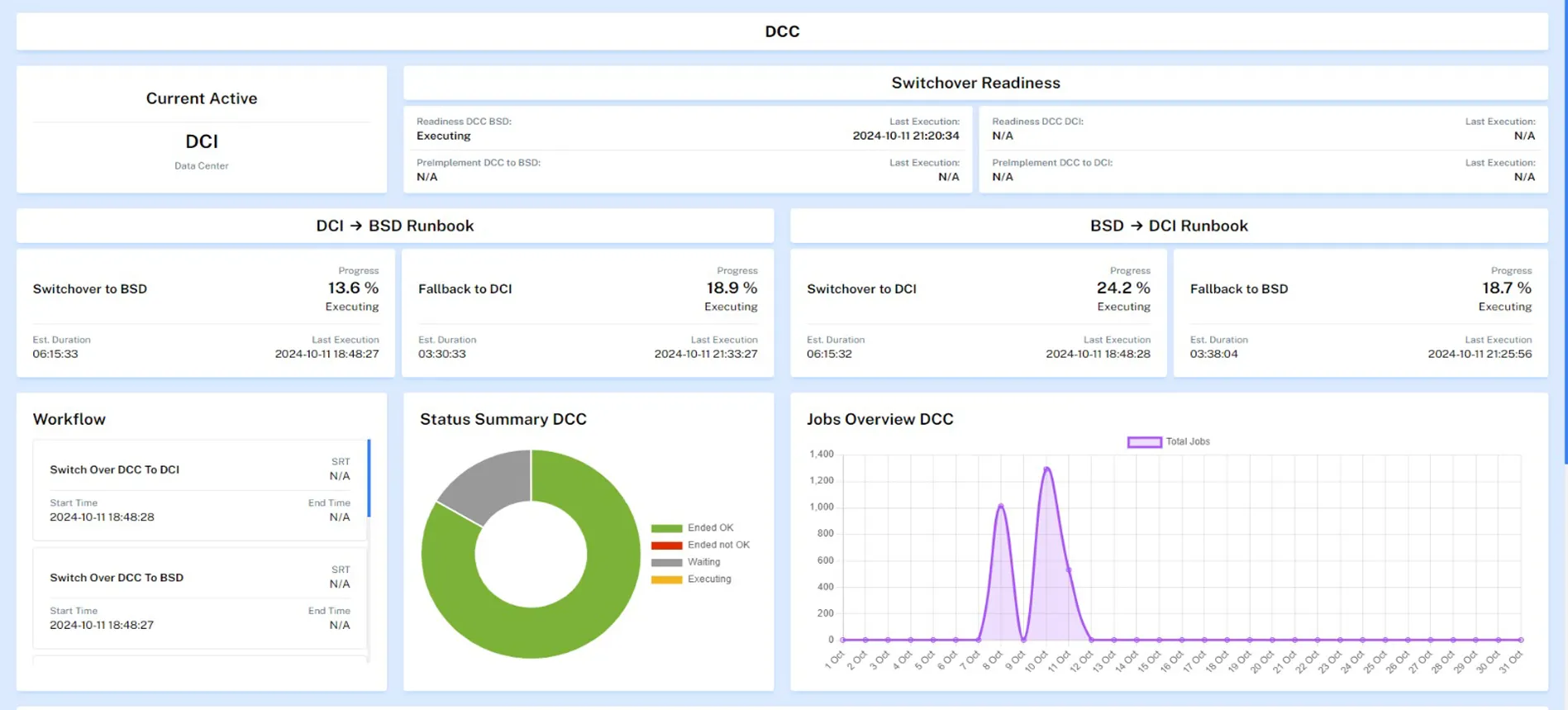Open the Switchover to DCI card
The image size is (1568, 710).
pyautogui.click(x=979, y=312)
